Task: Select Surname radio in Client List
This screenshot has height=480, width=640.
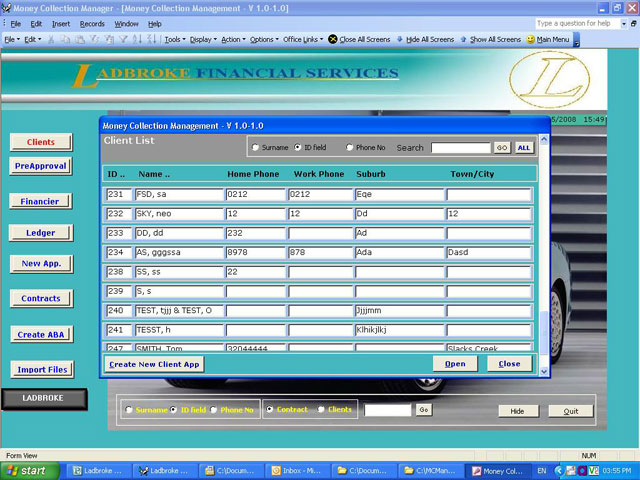Action: [x=256, y=147]
